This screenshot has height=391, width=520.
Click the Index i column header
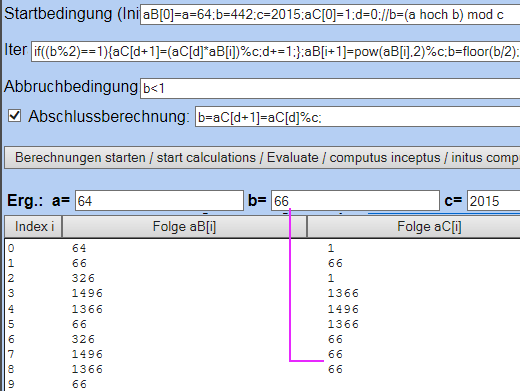click(33, 226)
